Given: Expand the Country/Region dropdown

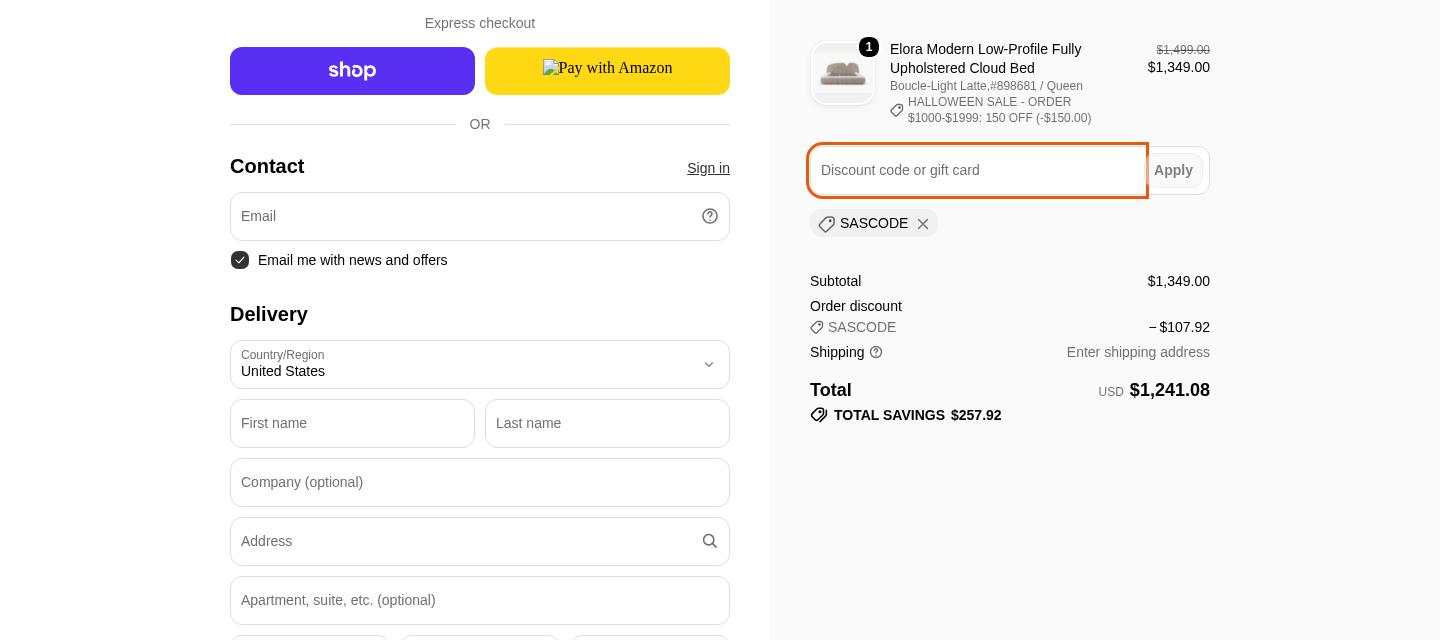Looking at the screenshot, I should tap(480, 364).
